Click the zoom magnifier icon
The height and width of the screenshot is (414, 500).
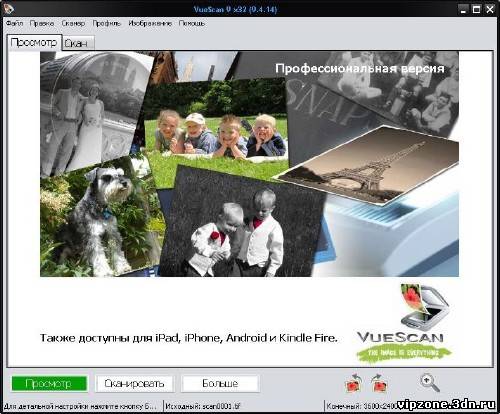tap(430, 383)
